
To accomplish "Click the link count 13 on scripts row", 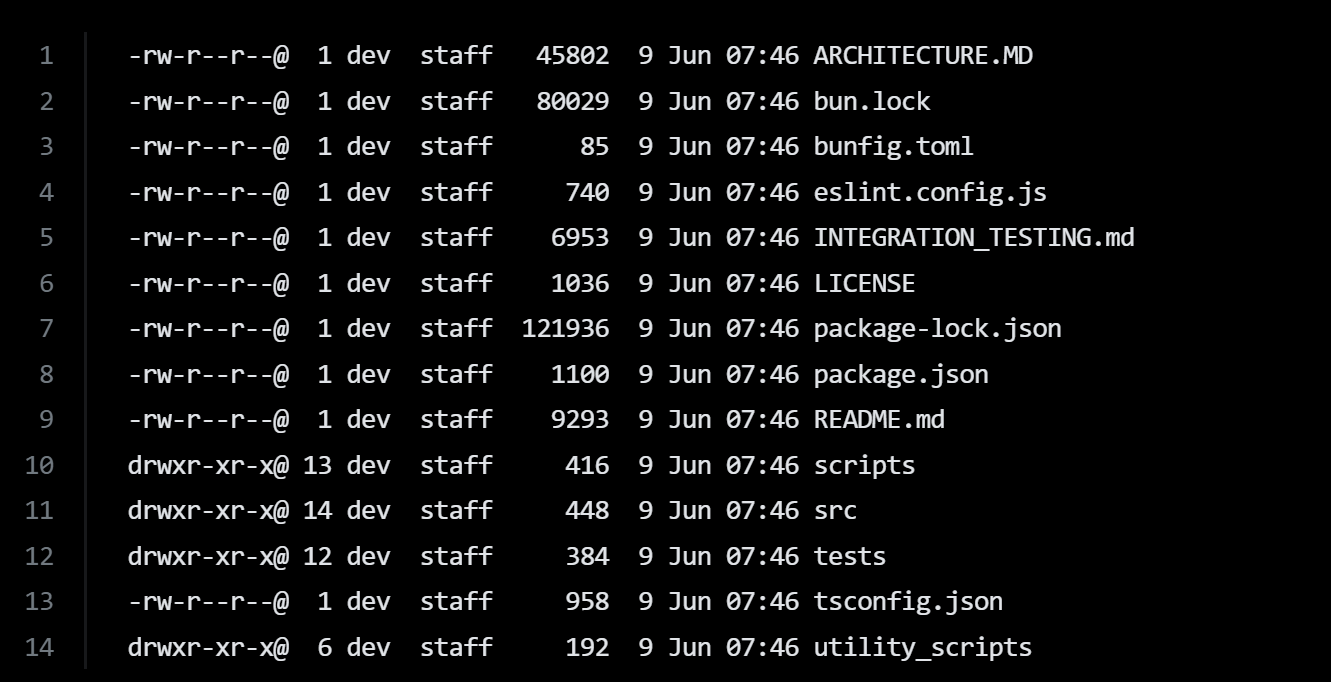I will coord(317,465).
